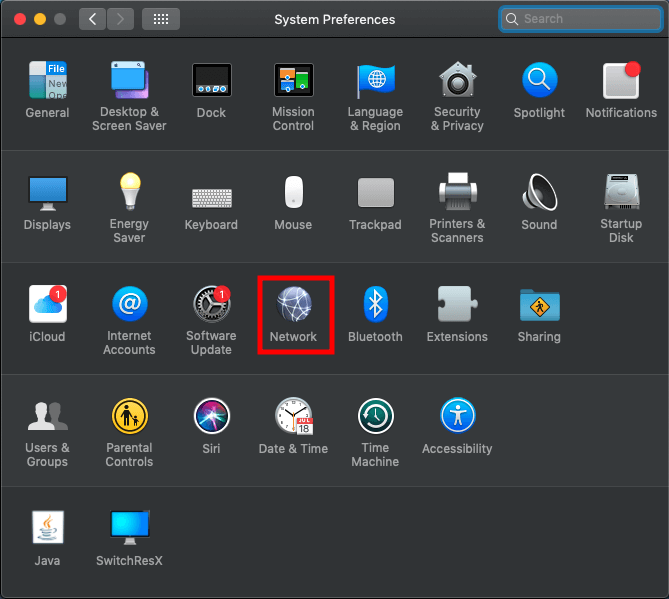Click the Show All grid button
The image size is (669, 599).
[161, 19]
